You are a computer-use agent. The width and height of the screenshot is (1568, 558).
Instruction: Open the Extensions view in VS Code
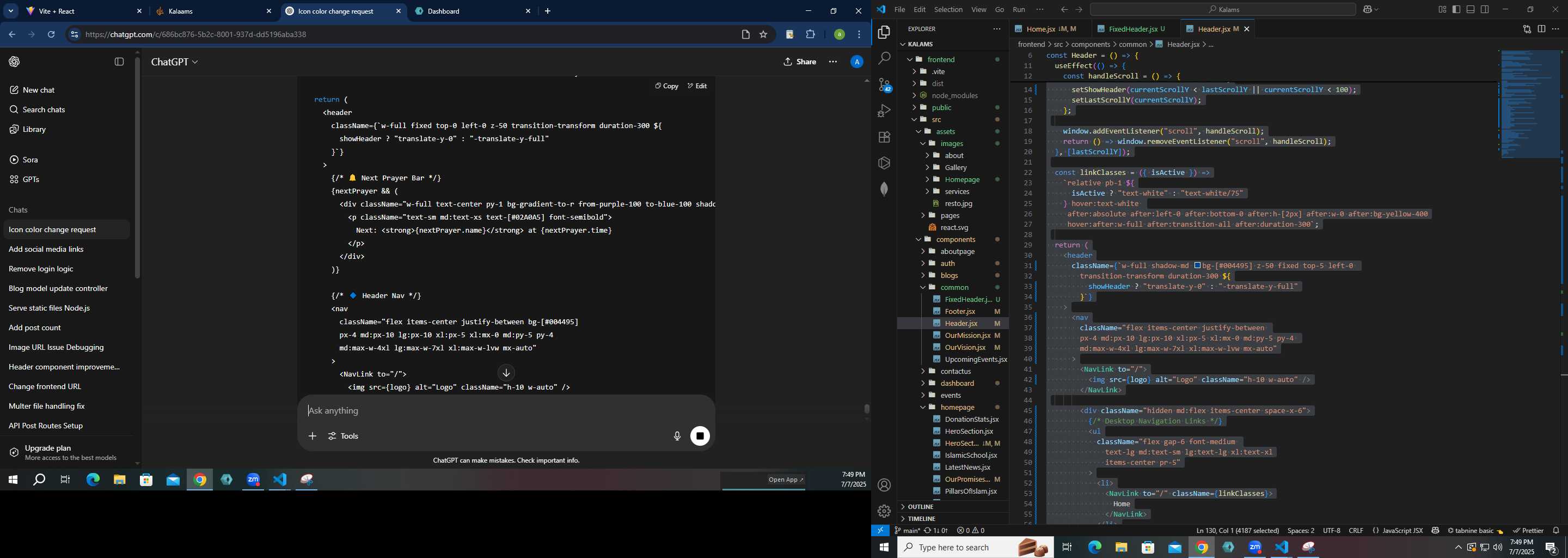884,137
